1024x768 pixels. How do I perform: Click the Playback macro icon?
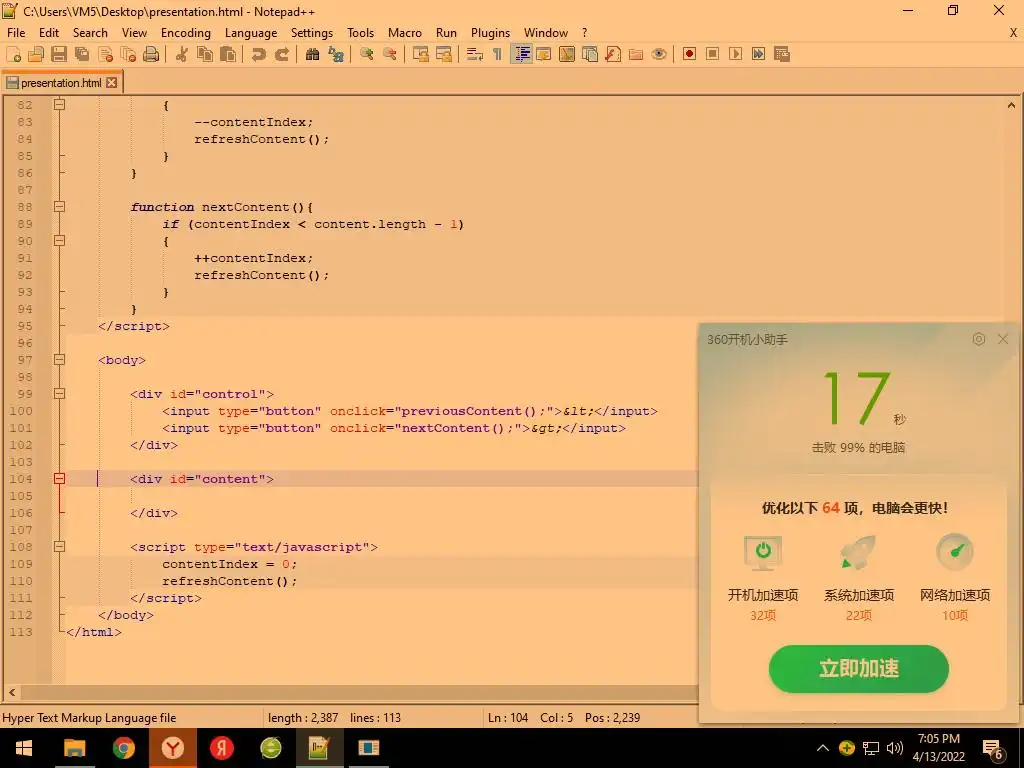(735, 54)
